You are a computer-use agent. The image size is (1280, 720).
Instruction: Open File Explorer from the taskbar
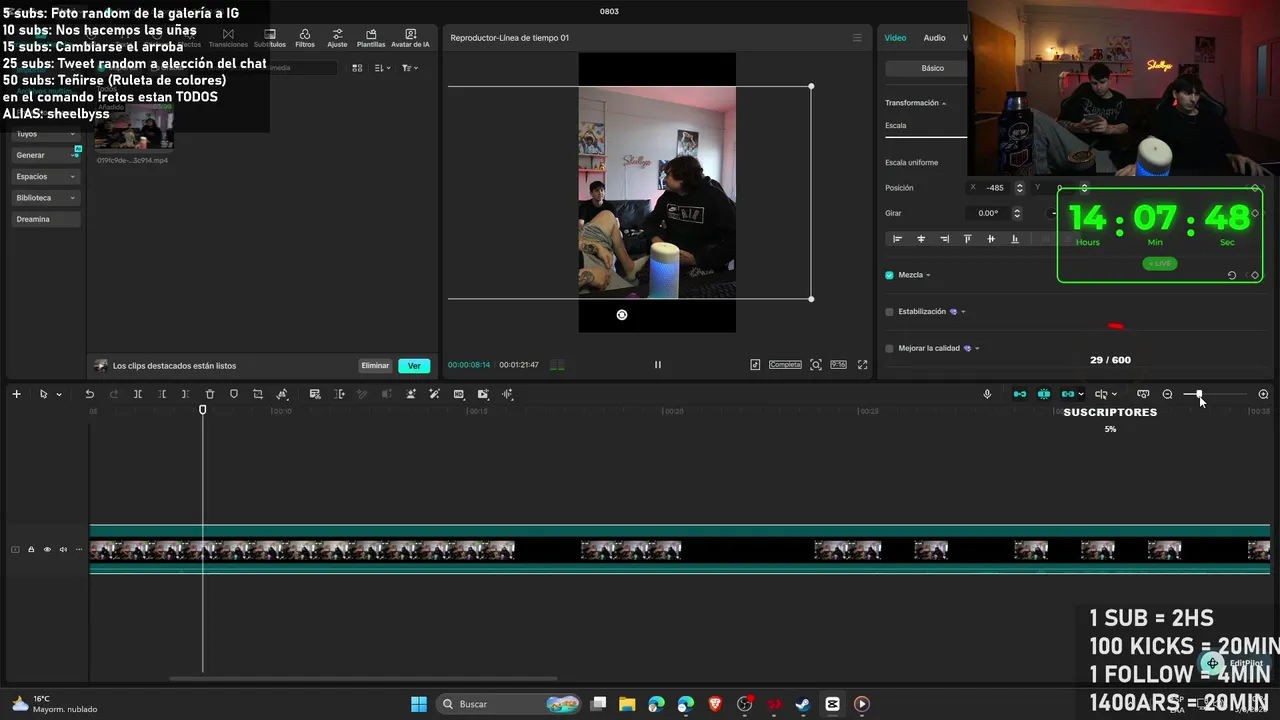[x=627, y=704]
